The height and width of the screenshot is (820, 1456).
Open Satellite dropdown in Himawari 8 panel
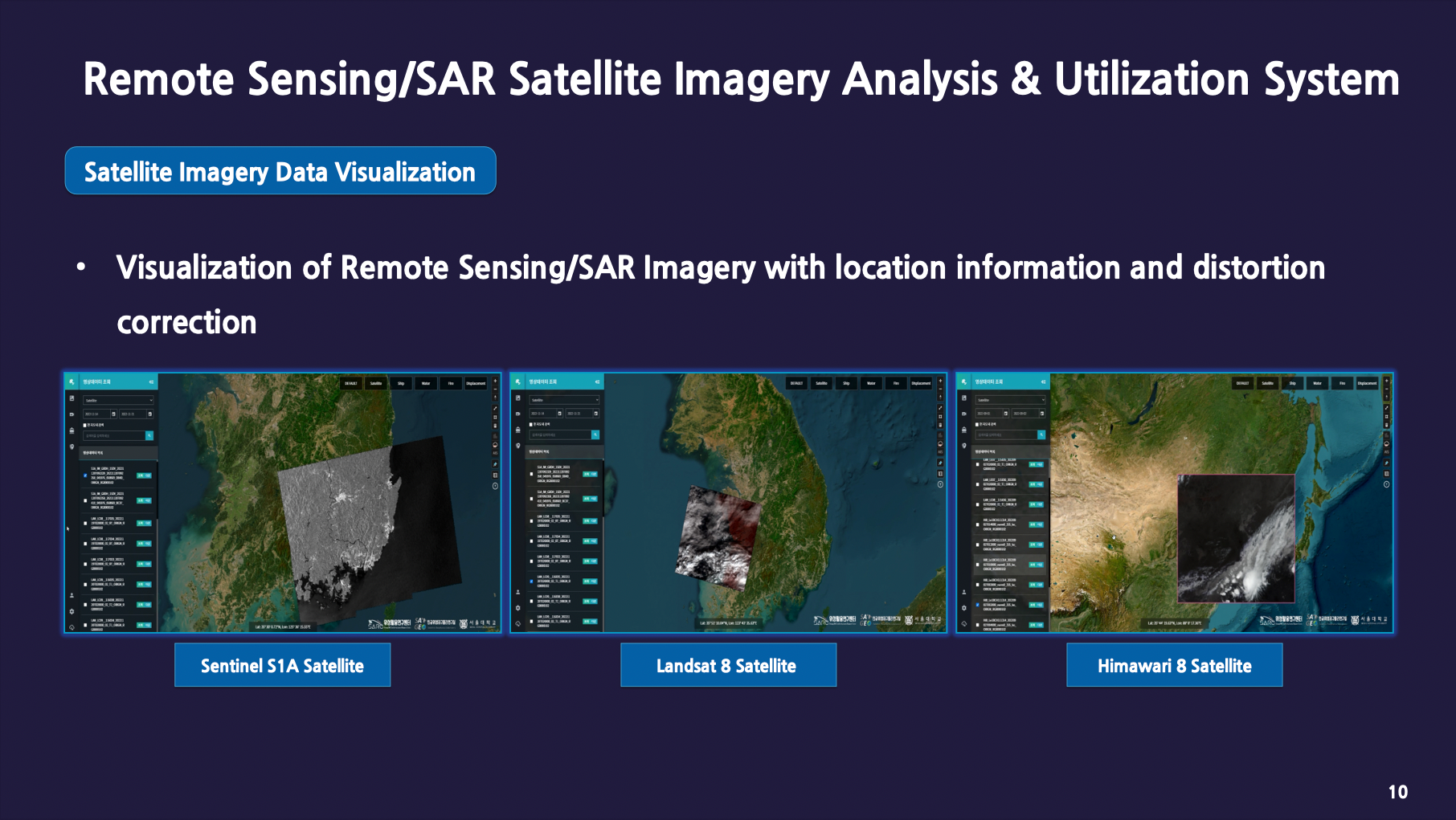click(1010, 400)
